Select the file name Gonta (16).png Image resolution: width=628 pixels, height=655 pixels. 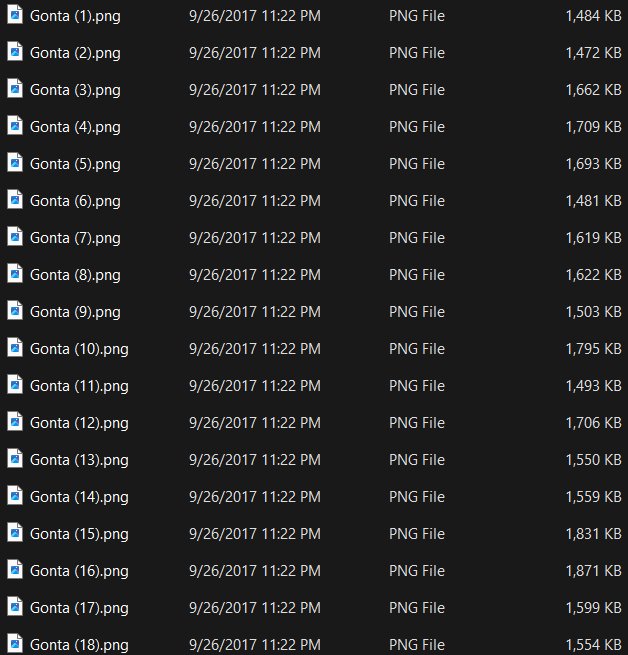coord(79,571)
